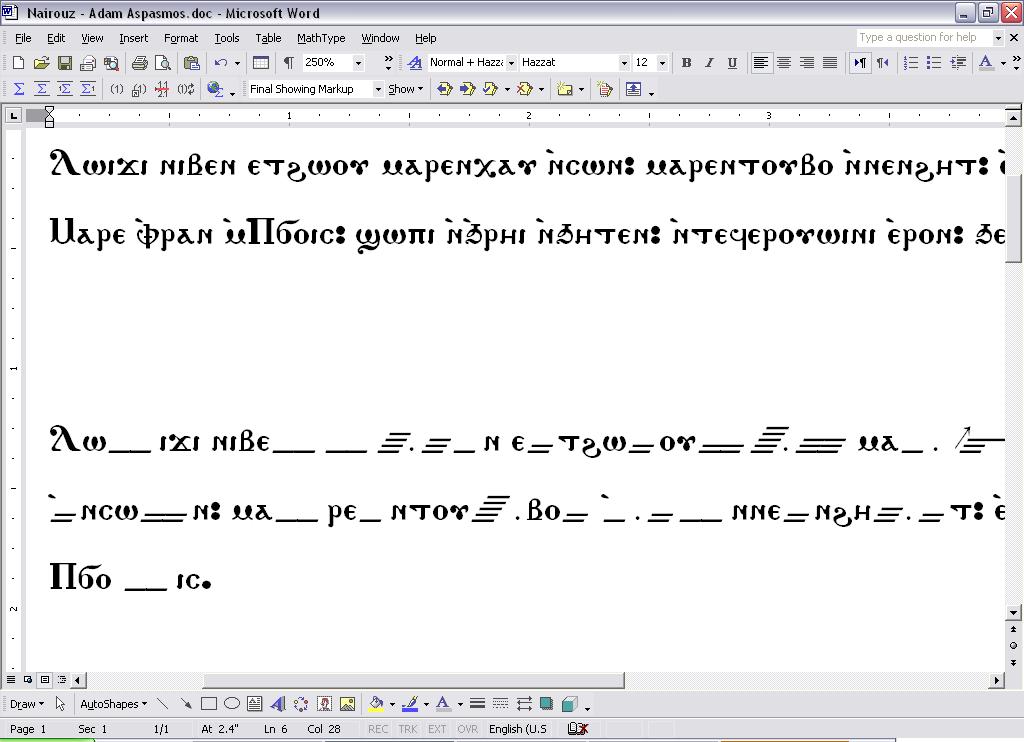Click the Type a question for help box
The width and height of the screenshot is (1024, 742).
tap(923, 38)
